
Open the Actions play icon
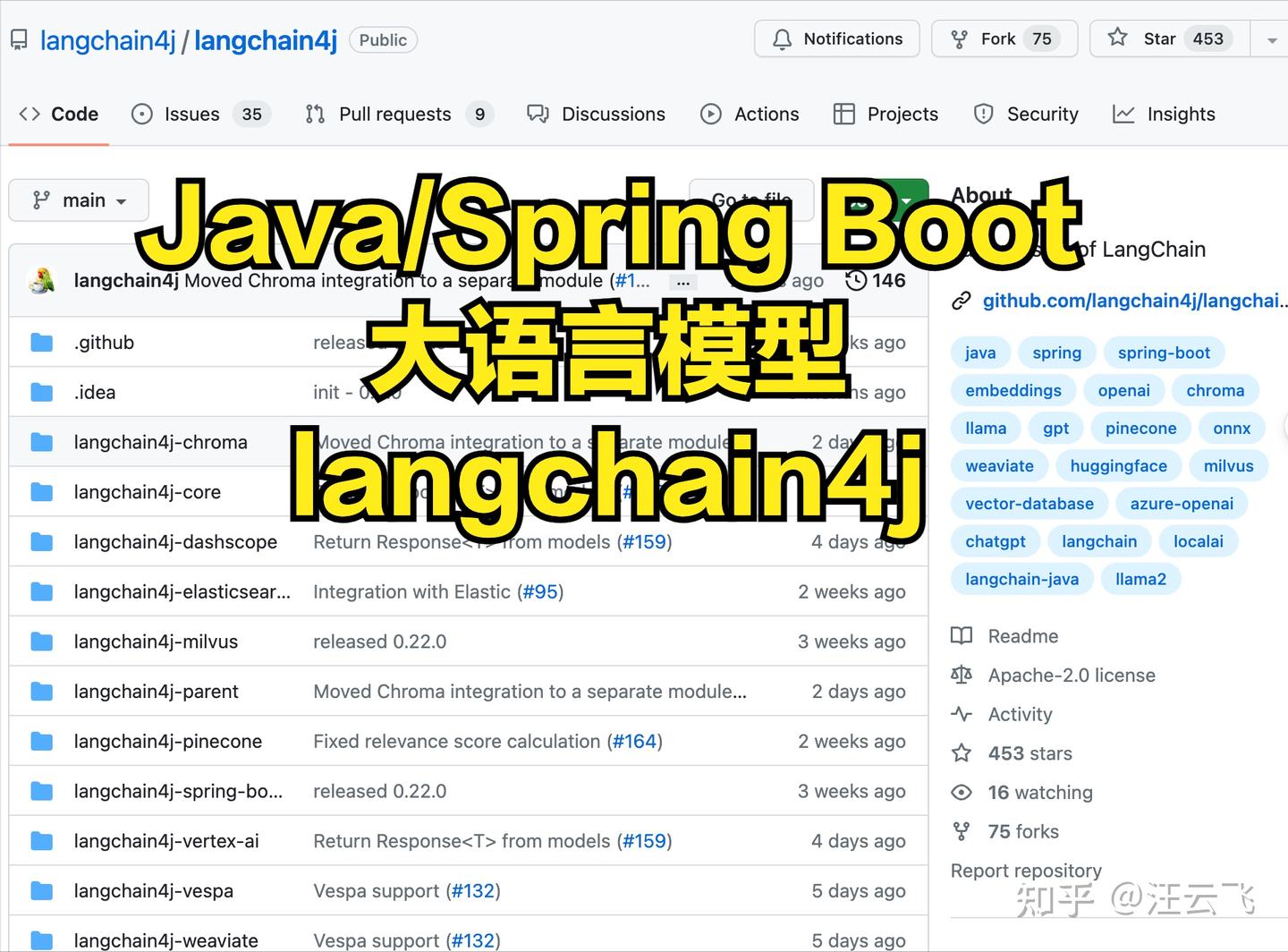(711, 114)
